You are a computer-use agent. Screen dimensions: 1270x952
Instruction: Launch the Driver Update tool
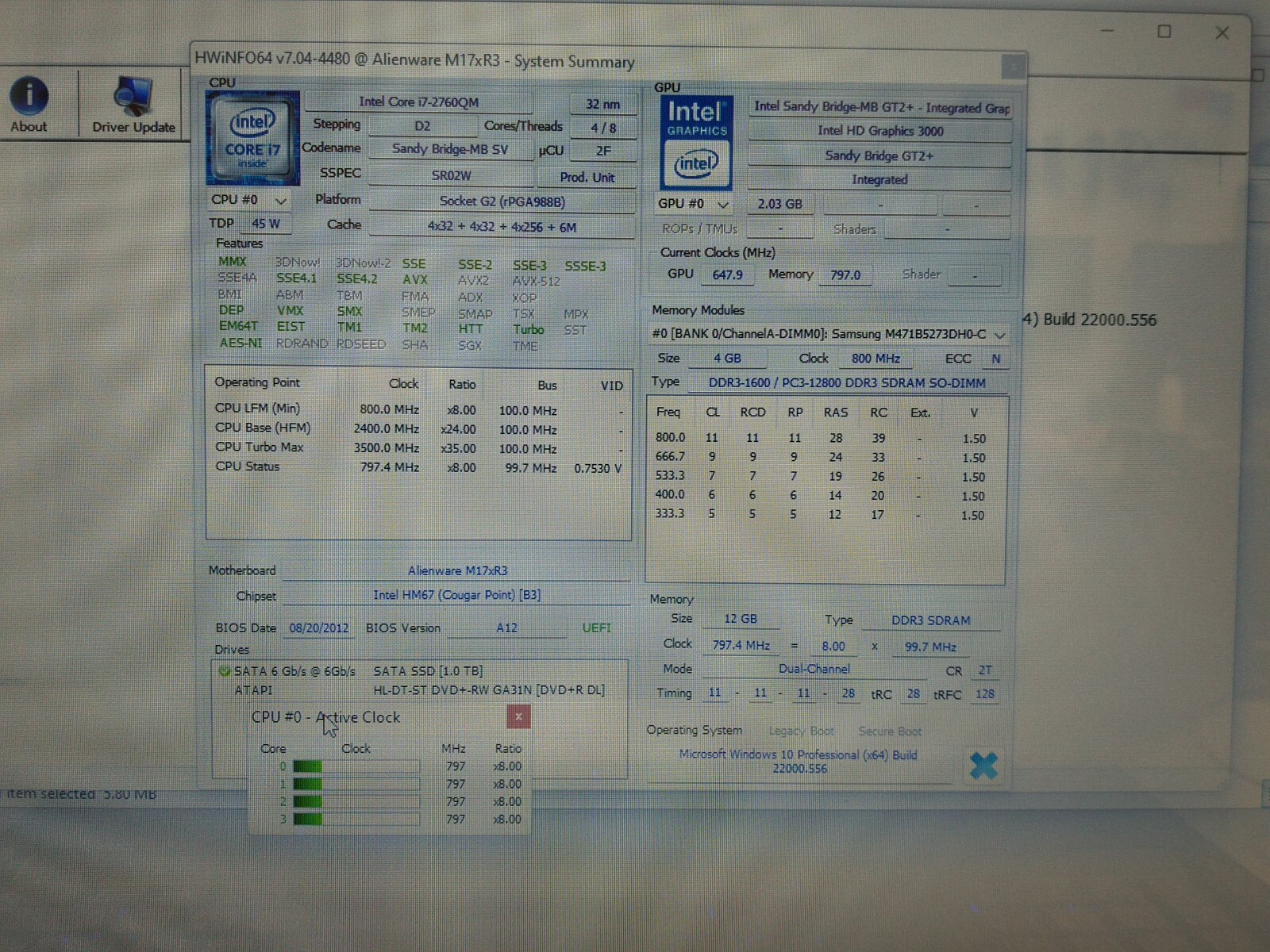click(x=133, y=104)
